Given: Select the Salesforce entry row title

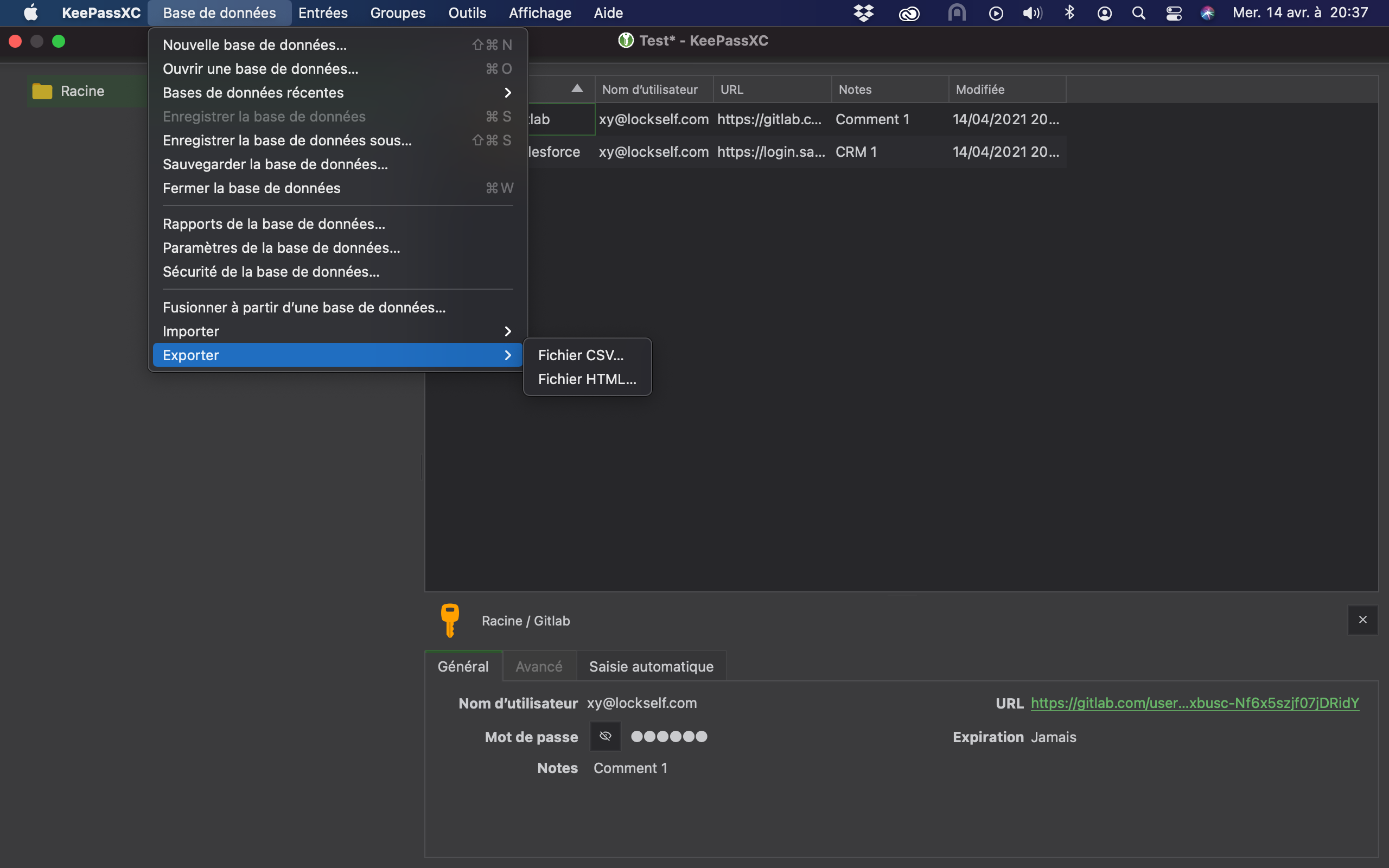Looking at the screenshot, I should (562, 152).
